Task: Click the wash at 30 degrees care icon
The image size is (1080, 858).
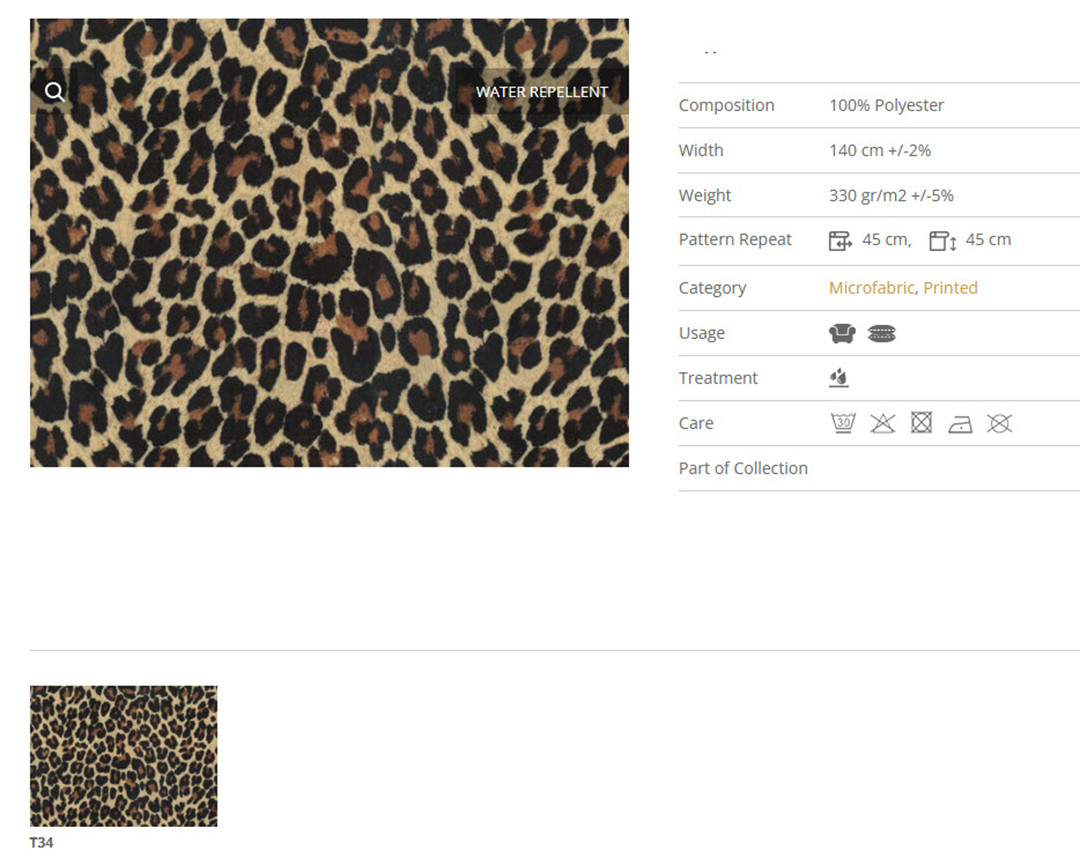Action: 843,423
